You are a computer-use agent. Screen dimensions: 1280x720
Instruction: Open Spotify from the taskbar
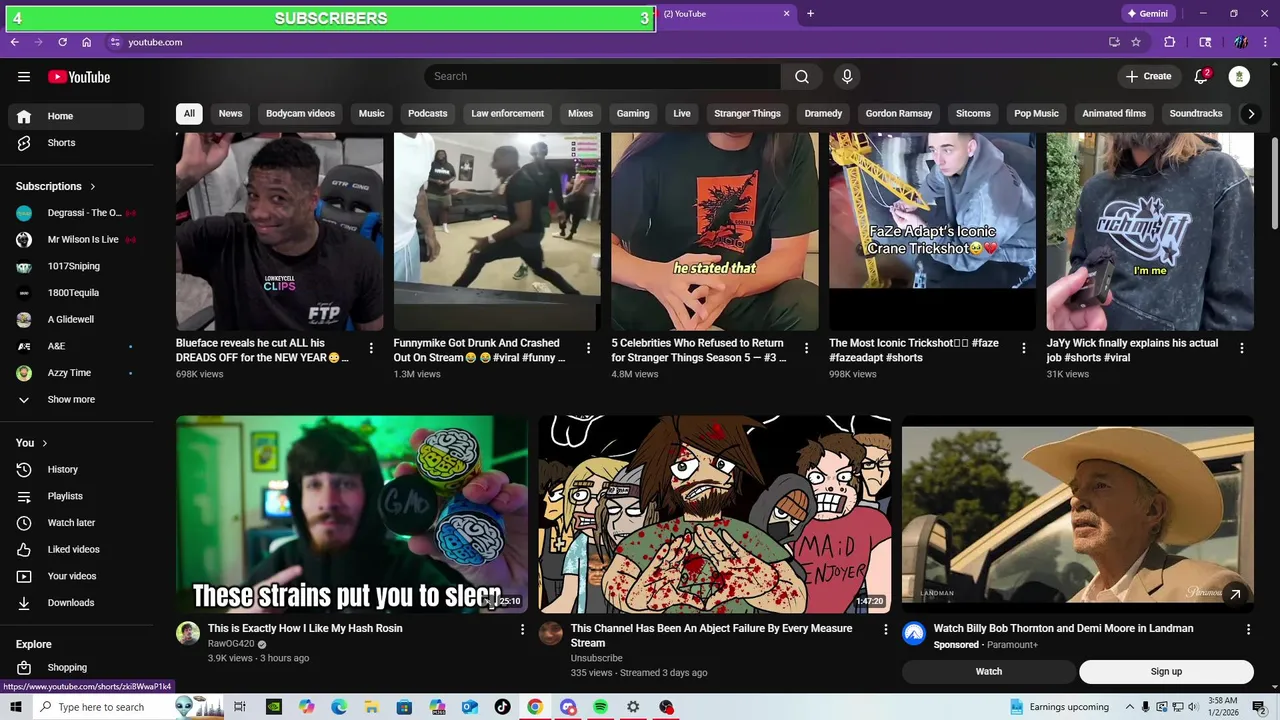pyautogui.click(x=600, y=707)
